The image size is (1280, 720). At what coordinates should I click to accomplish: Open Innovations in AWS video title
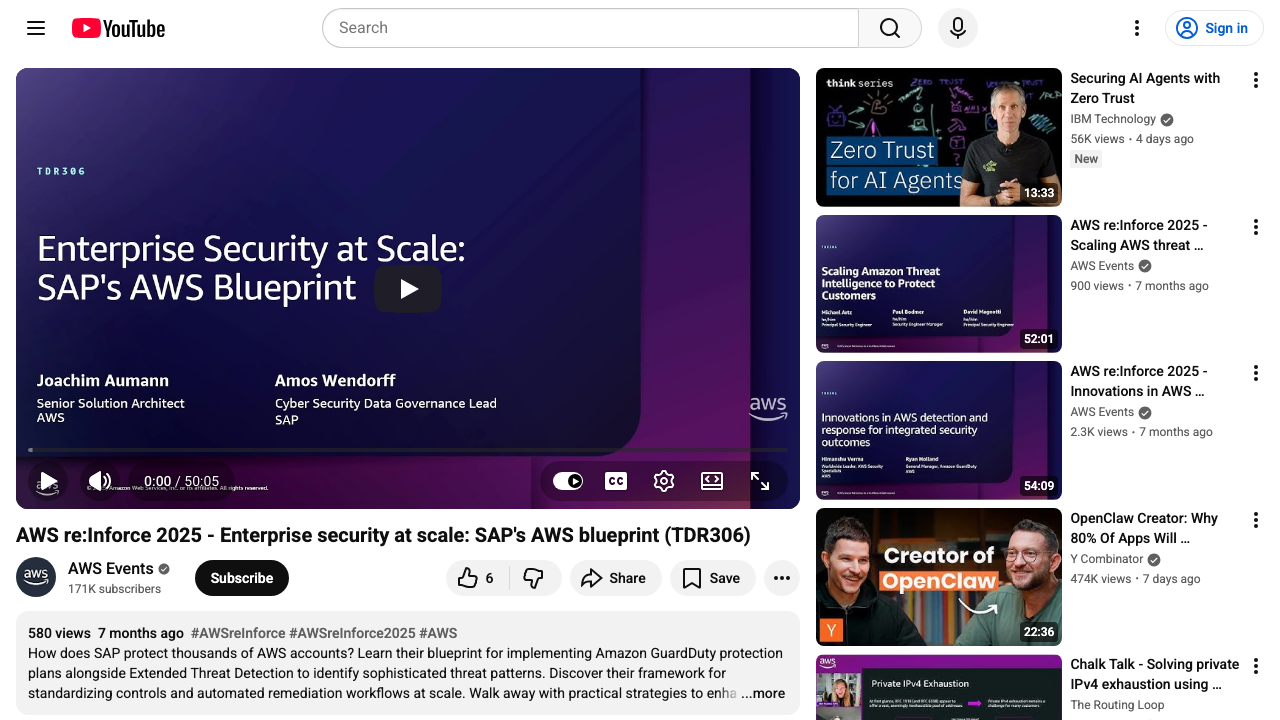(1139, 381)
